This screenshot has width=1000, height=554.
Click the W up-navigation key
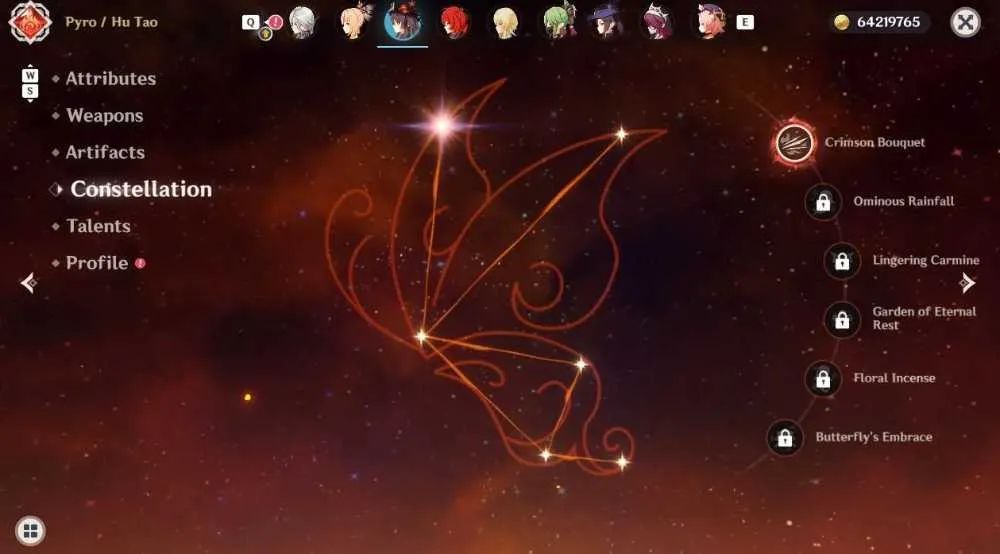coord(30,75)
